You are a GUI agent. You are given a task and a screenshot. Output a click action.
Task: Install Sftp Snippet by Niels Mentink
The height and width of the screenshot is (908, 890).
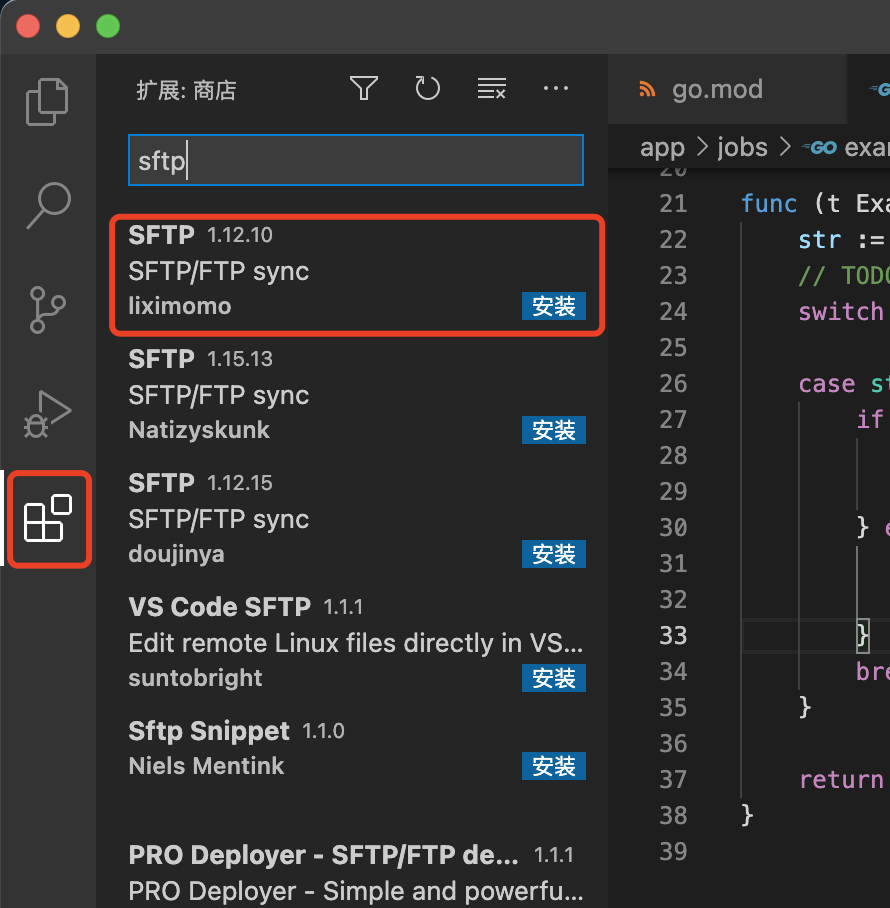pyautogui.click(x=554, y=766)
